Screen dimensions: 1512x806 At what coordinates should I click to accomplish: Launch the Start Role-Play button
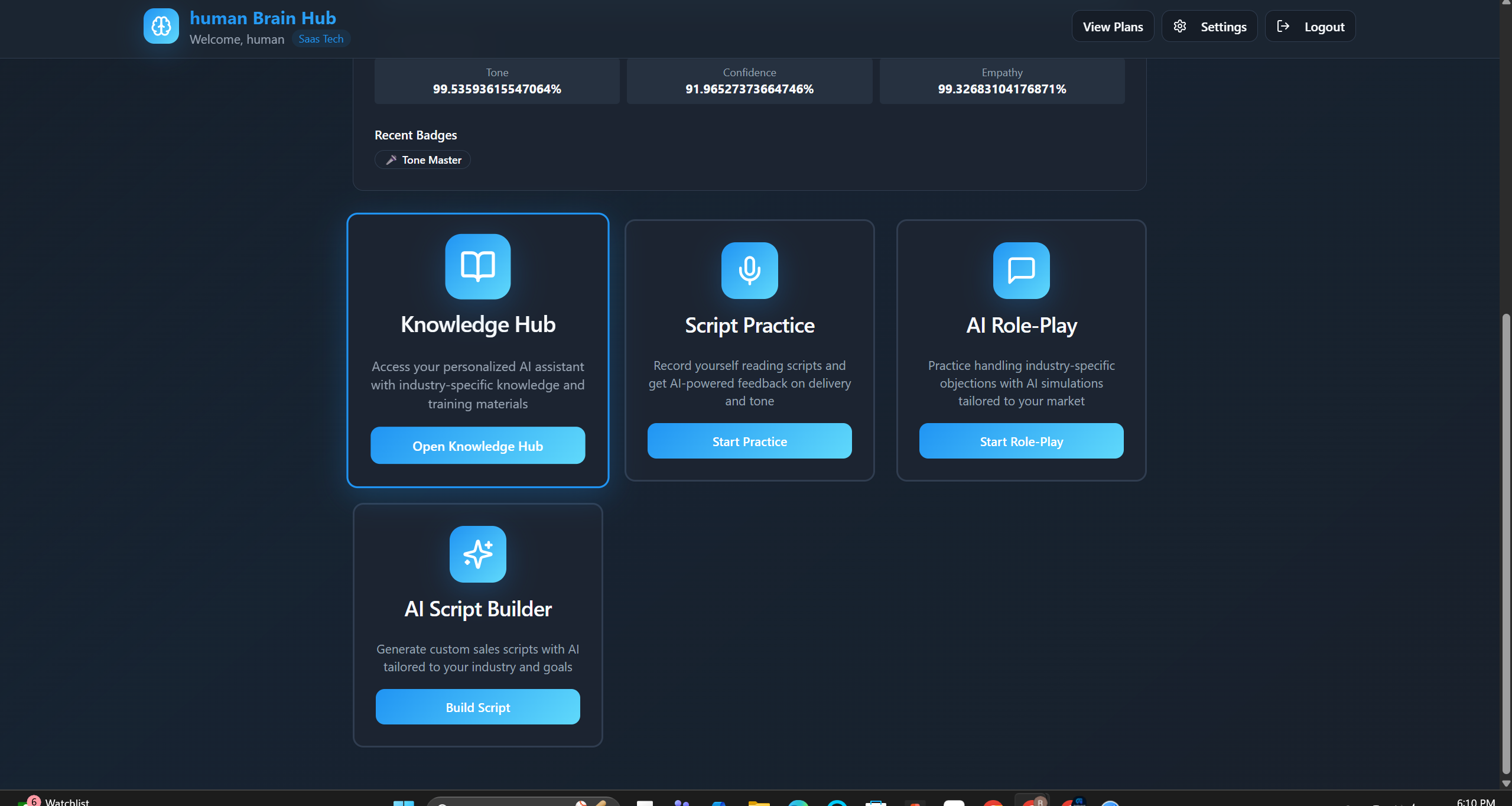point(1020,441)
